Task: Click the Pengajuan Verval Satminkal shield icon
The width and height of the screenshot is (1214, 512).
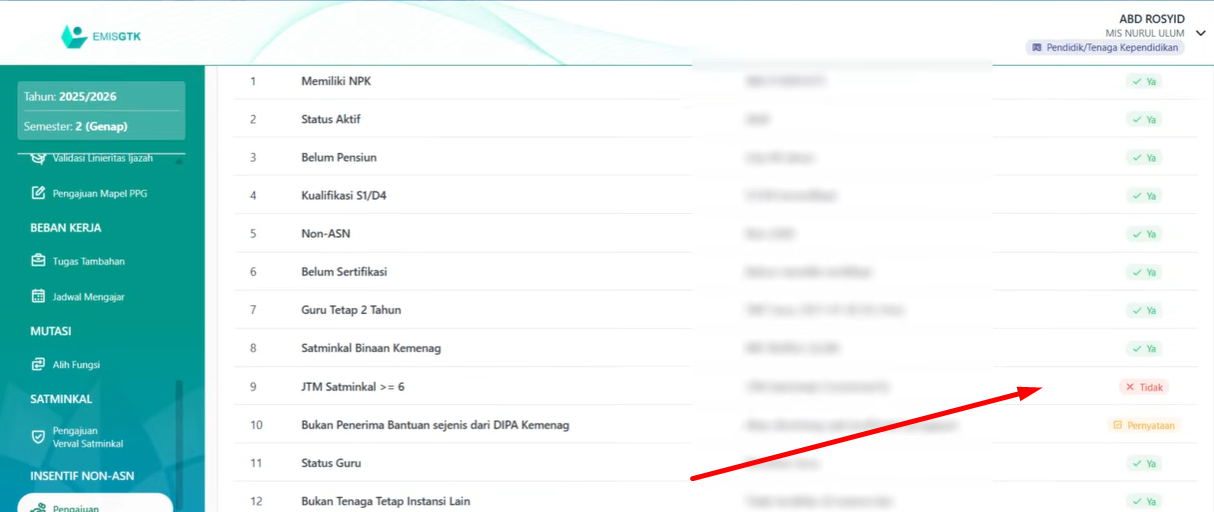Action: tap(39, 437)
